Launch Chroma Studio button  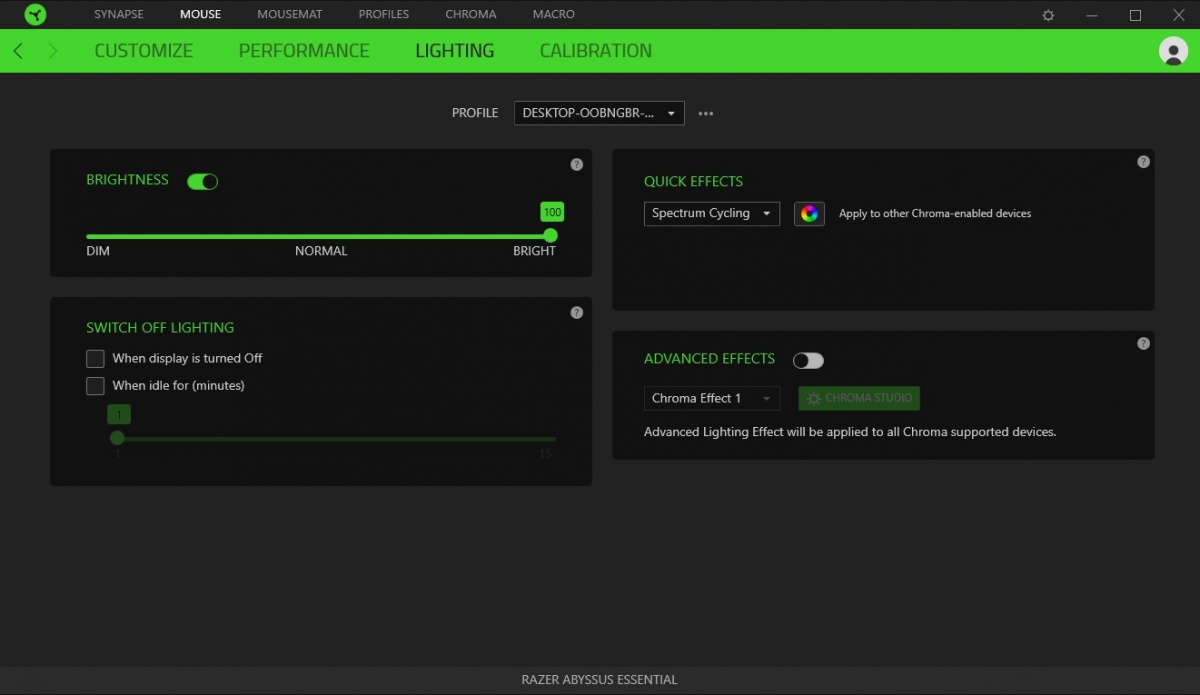coord(859,398)
